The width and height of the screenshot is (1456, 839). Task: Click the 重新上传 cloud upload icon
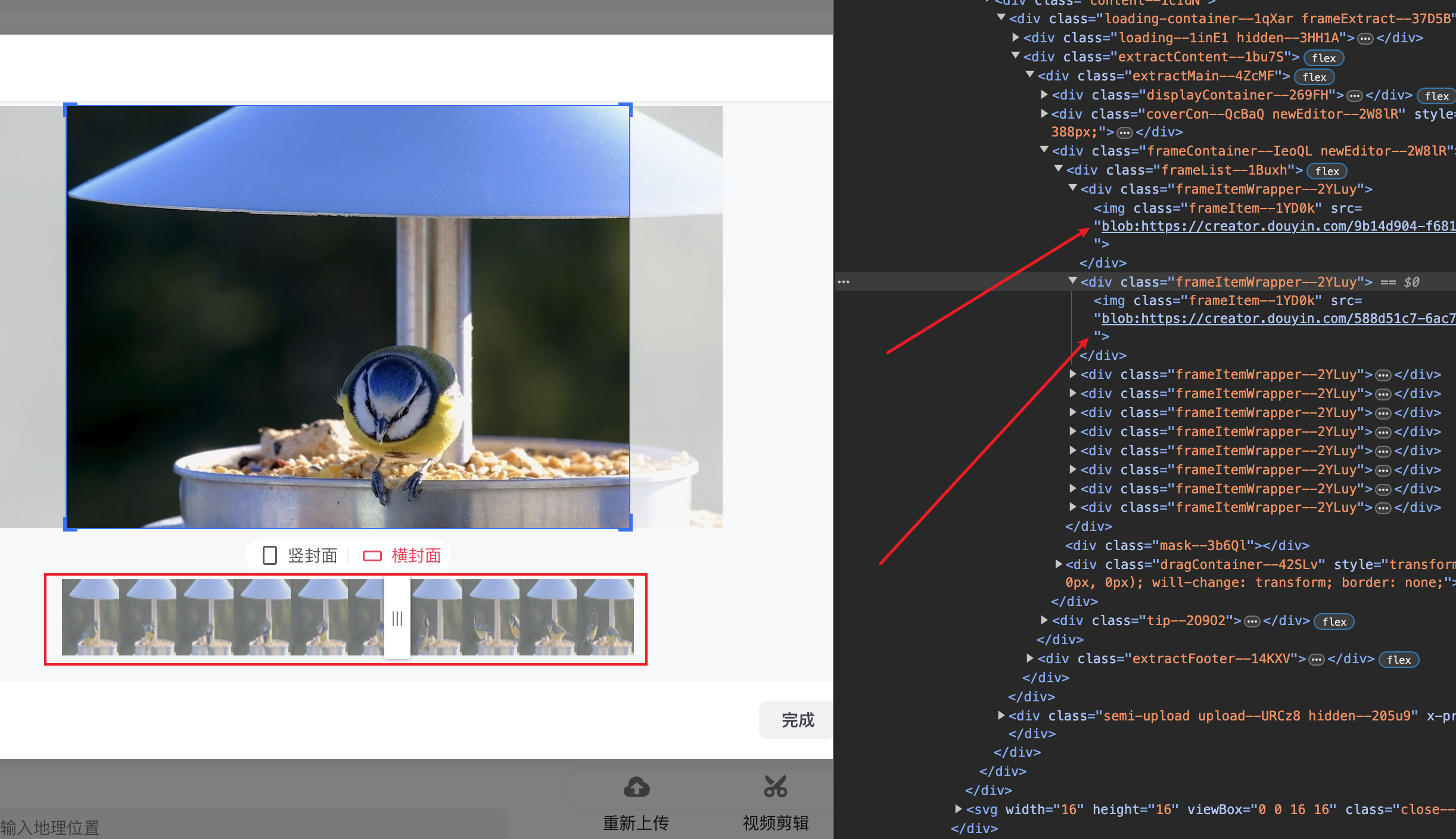tap(636, 787)
